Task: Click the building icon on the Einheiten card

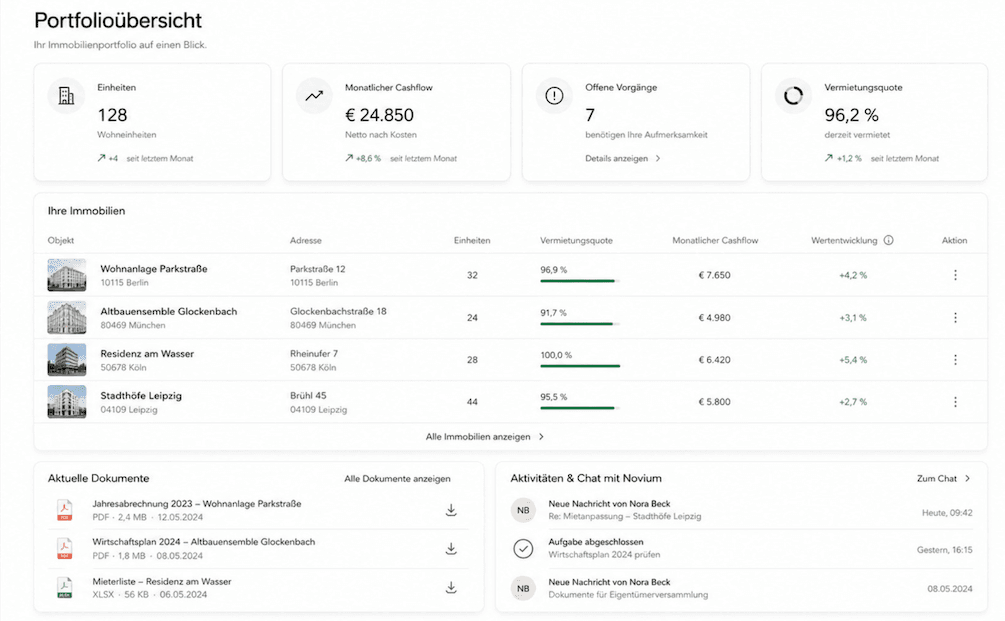Action: point(66,96)
